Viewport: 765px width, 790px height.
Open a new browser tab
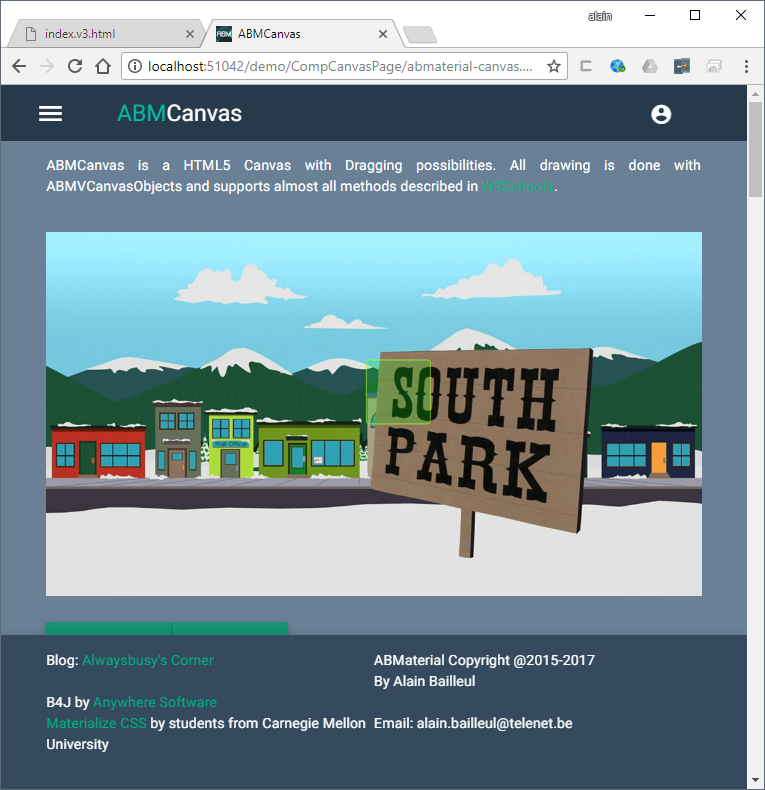(420, 35)
